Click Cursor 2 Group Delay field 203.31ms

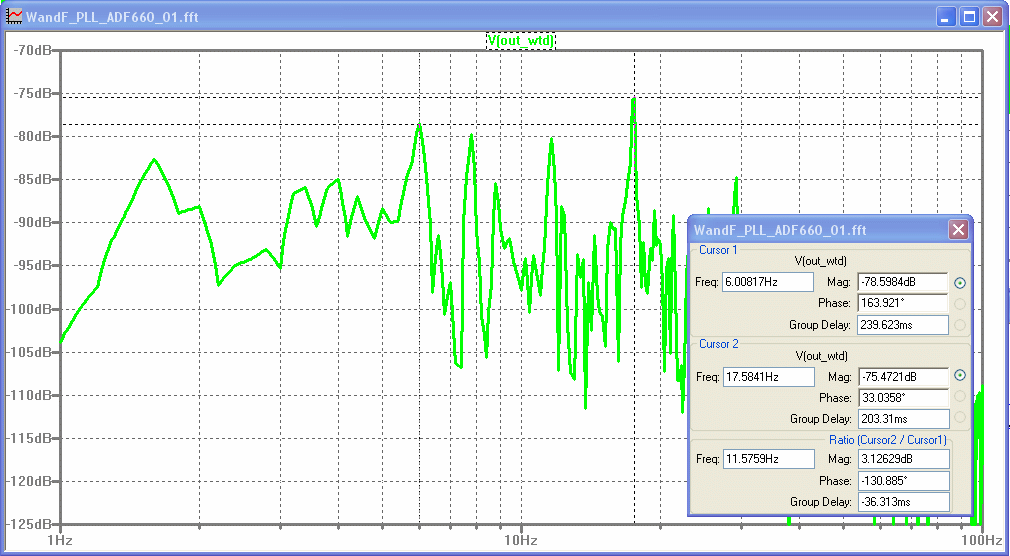903,419
